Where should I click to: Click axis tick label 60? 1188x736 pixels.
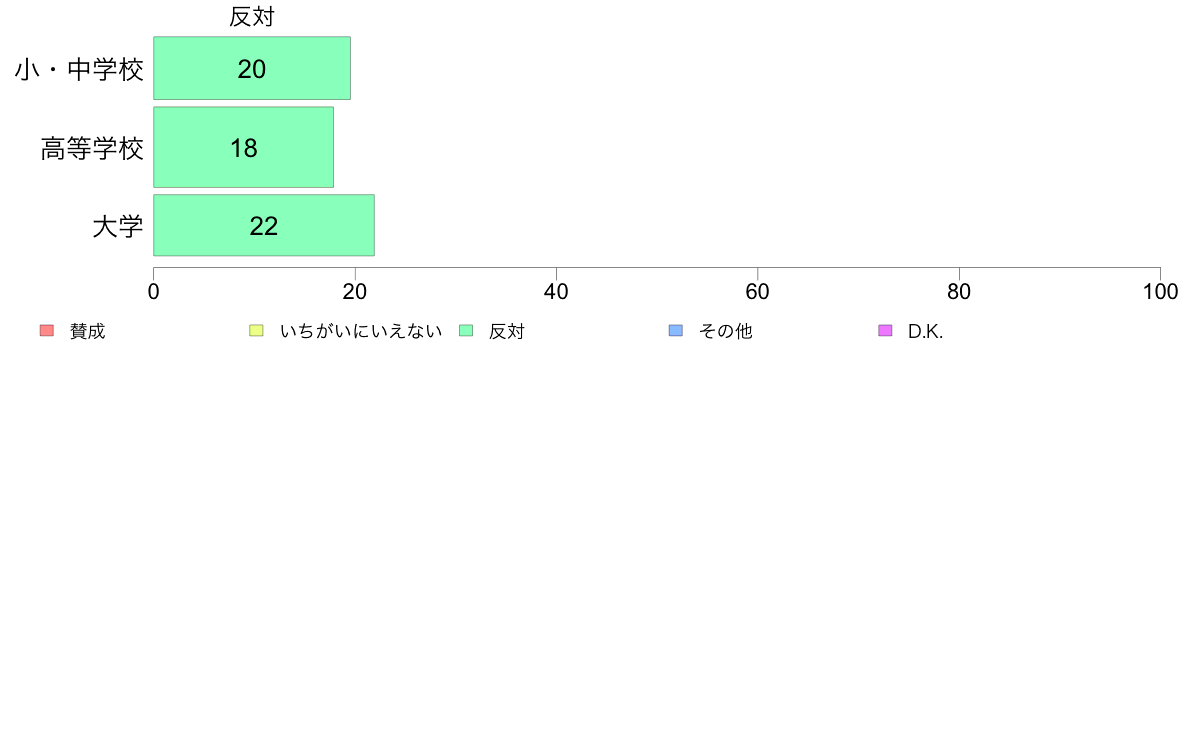point(757,292)
